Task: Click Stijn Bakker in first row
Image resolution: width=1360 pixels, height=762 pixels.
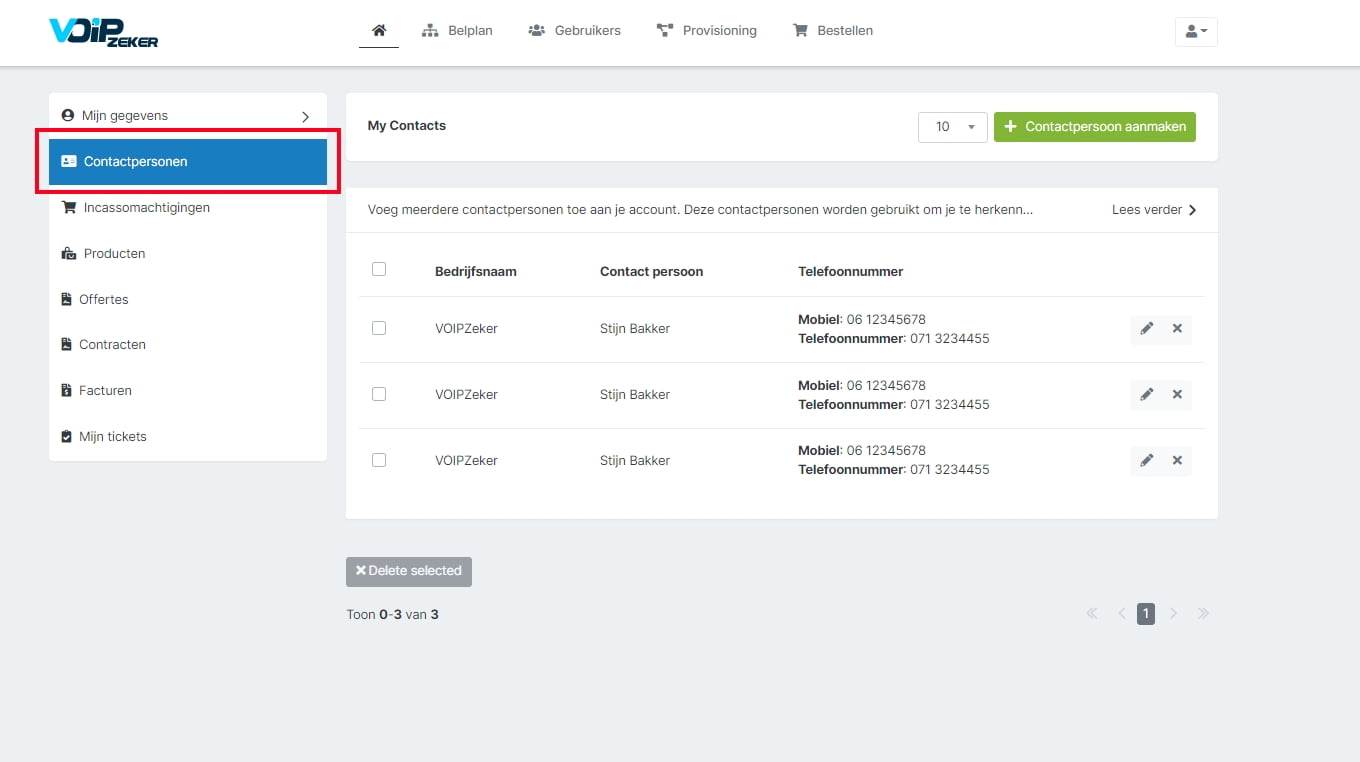Action: pyautogui.click(x=635, y=329)
